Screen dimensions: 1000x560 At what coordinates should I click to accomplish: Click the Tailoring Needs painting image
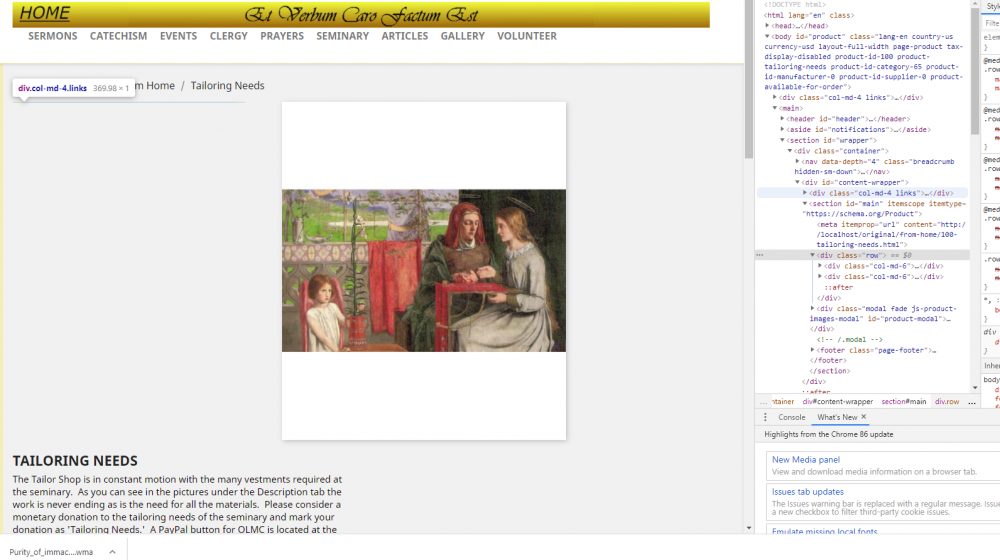click(423, 270)
